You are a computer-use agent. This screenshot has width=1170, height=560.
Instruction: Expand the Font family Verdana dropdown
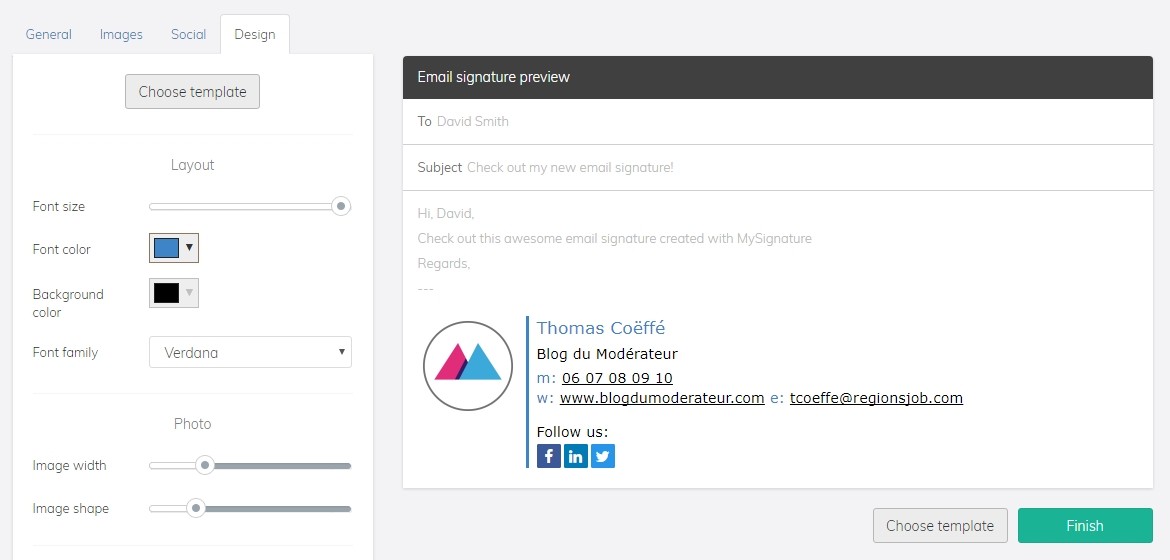(251, 352)
